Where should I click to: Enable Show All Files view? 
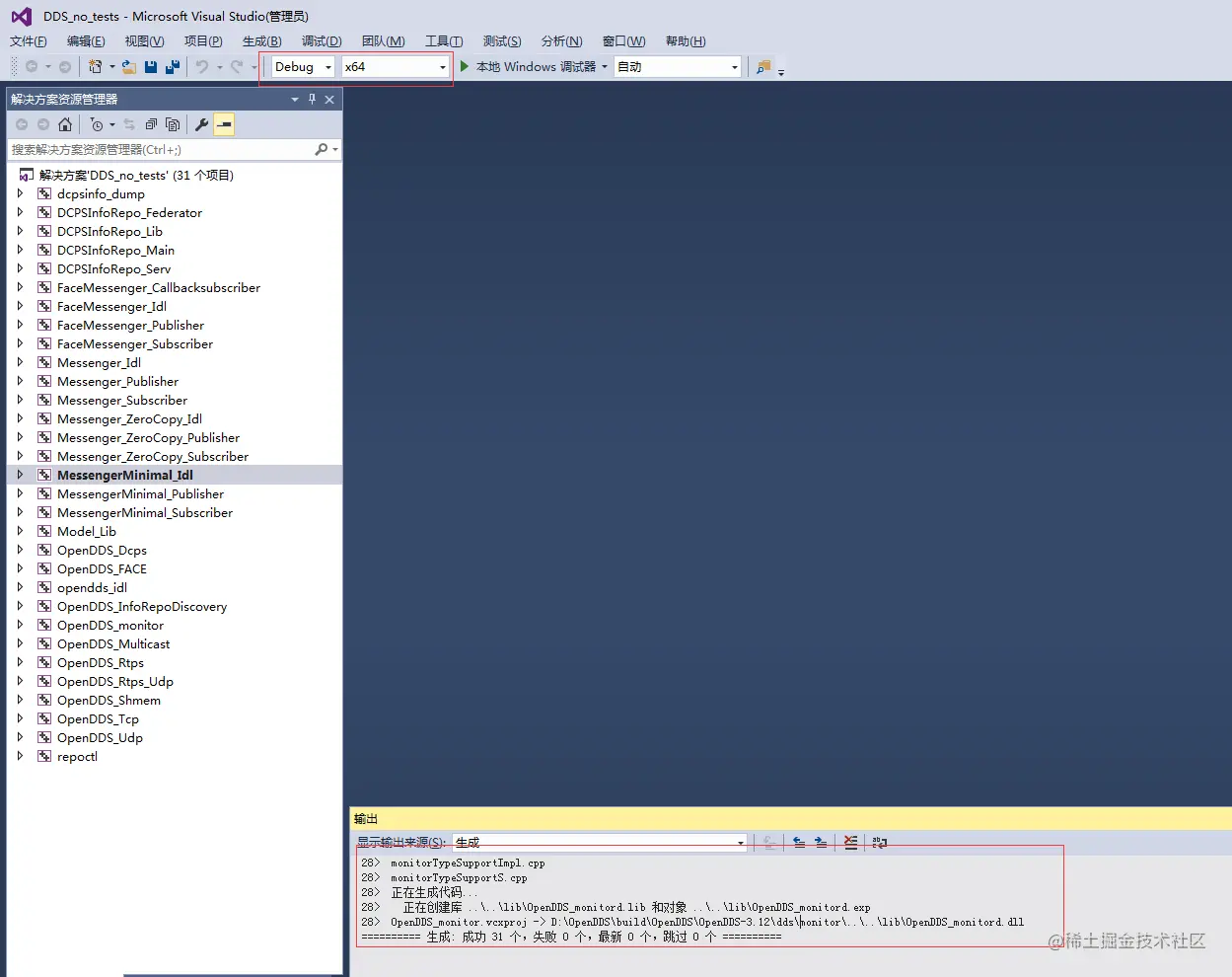click(x=173, y=123)
